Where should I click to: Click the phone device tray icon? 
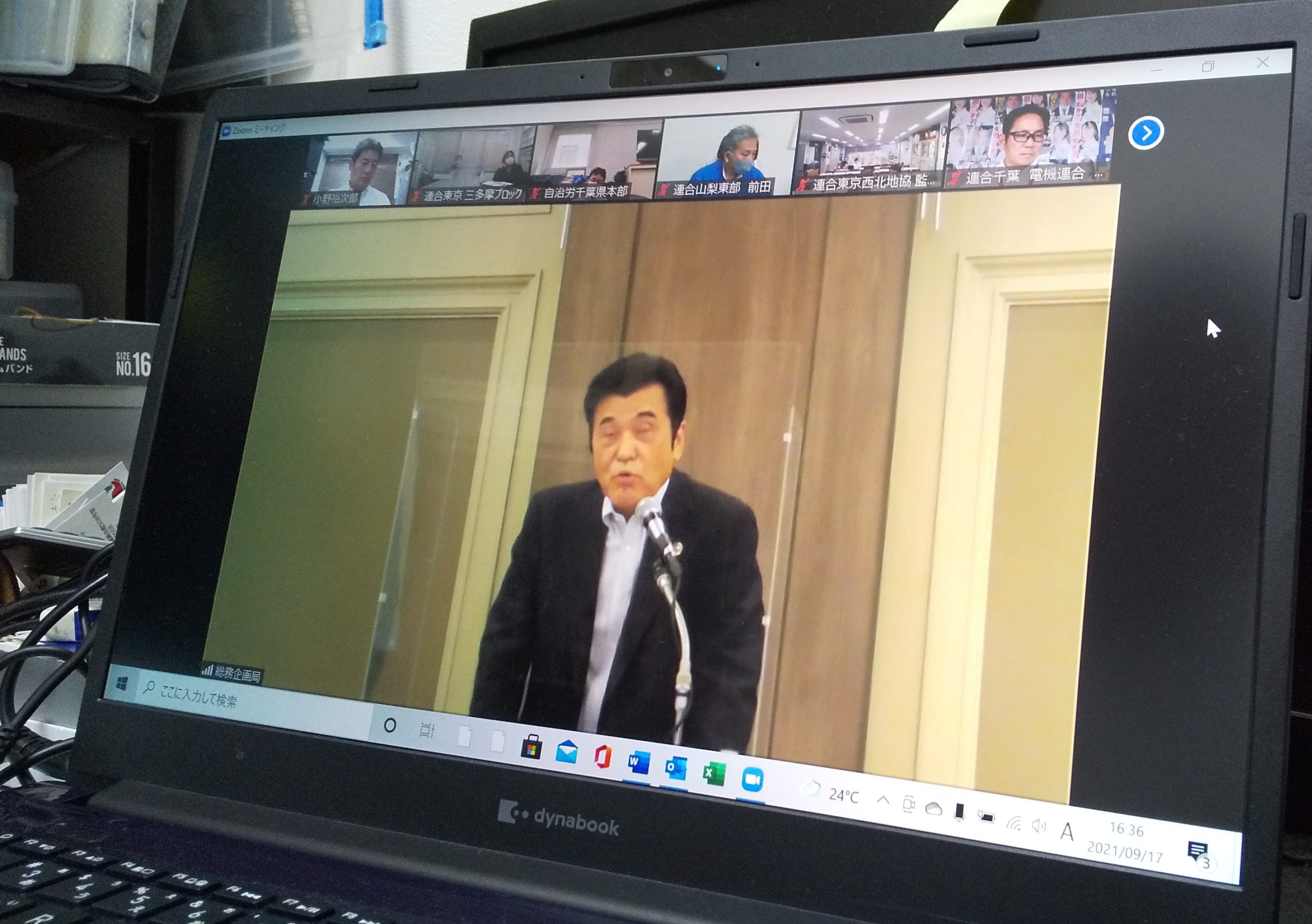click(959, 813)
